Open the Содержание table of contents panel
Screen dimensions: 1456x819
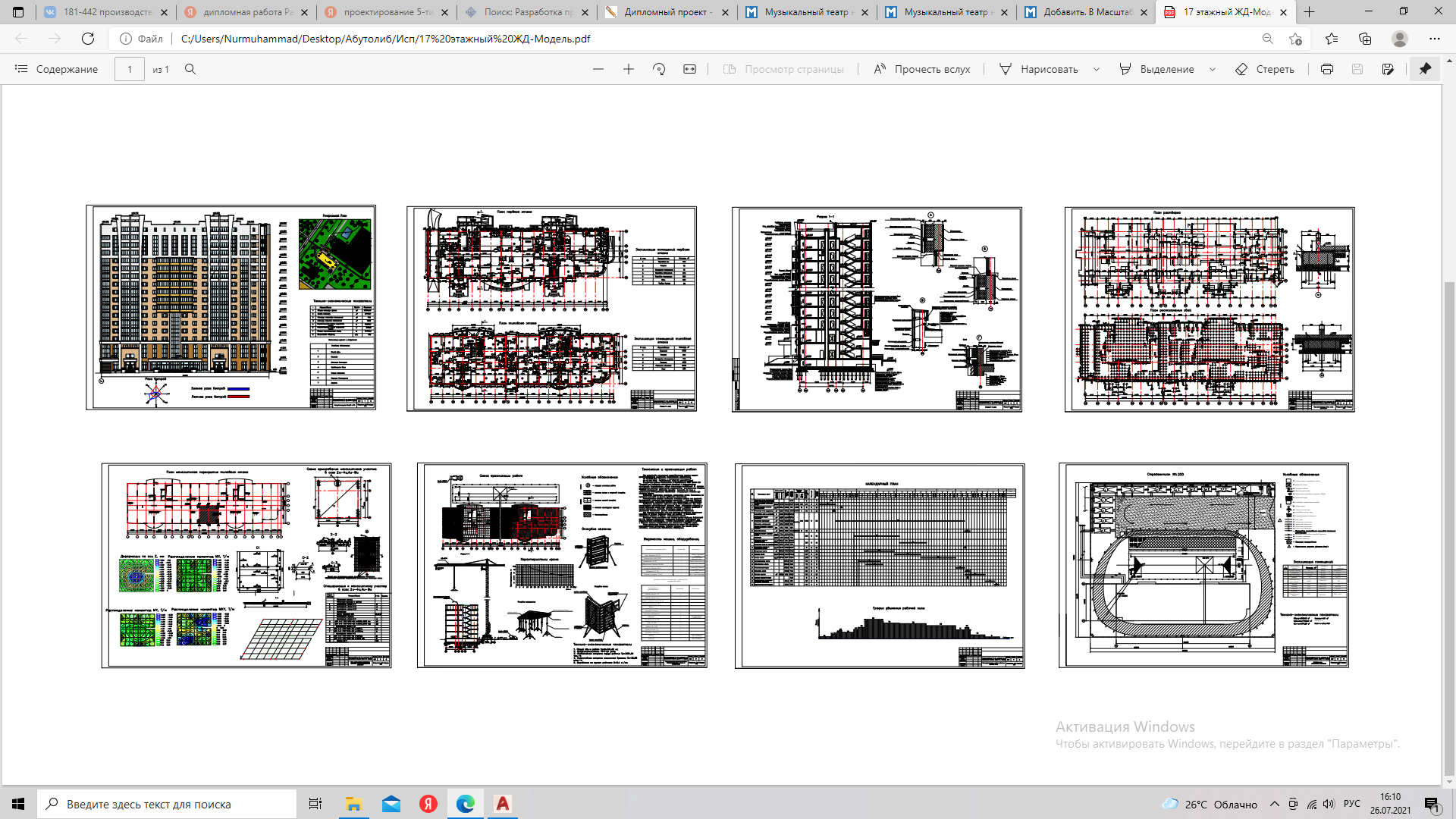(x=57, y=69)
